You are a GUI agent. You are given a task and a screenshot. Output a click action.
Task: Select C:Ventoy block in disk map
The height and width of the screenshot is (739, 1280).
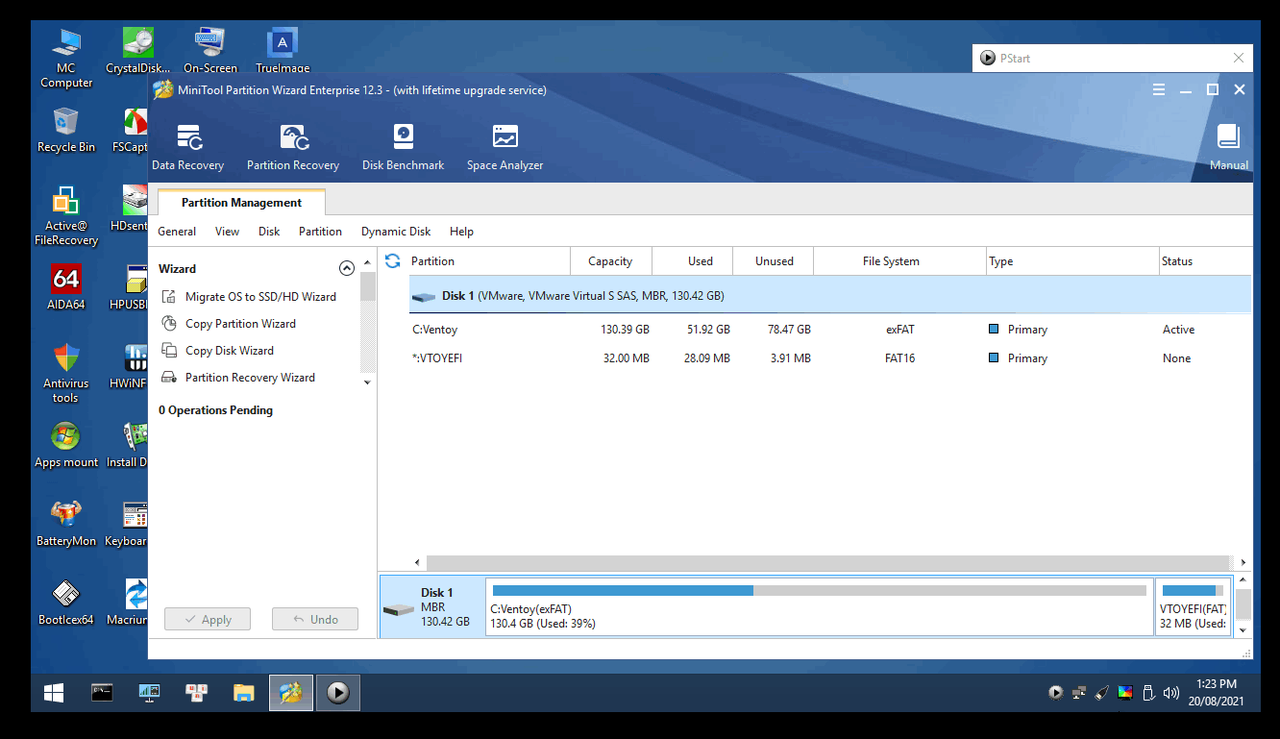point(819,607)
